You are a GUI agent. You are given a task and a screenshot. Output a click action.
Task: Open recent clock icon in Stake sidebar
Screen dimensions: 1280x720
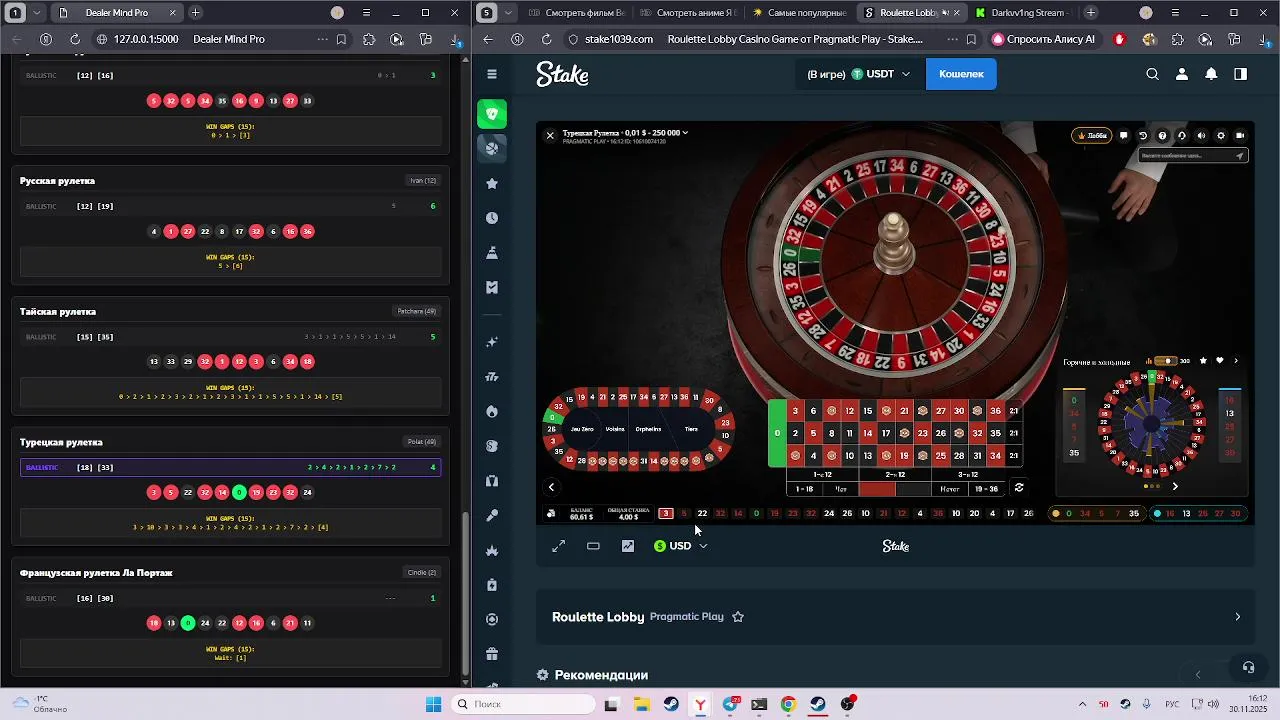[x=491, y=218]
